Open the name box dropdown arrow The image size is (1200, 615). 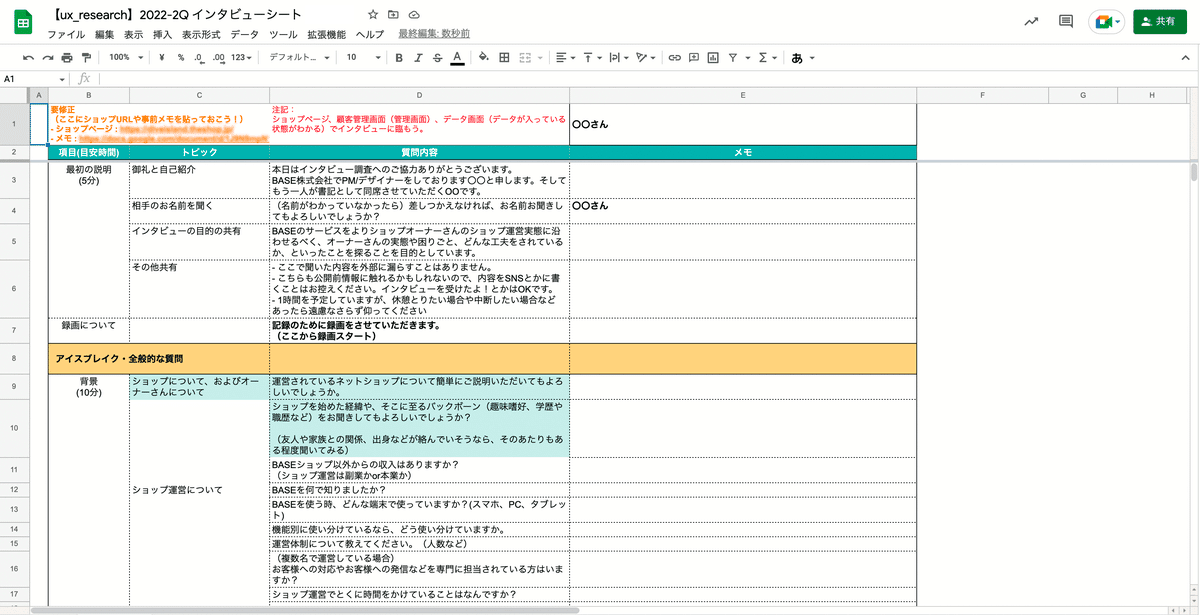pyautogui.click(x=63, y=79)
